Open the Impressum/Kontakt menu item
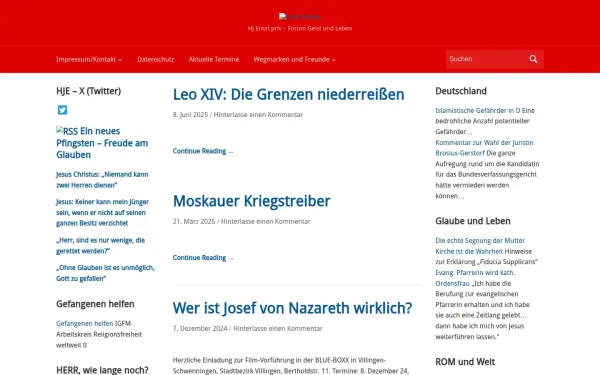Image resolution: width=600 pixels, height=375 pixels. pyautogui.click(x=86, y=59)
